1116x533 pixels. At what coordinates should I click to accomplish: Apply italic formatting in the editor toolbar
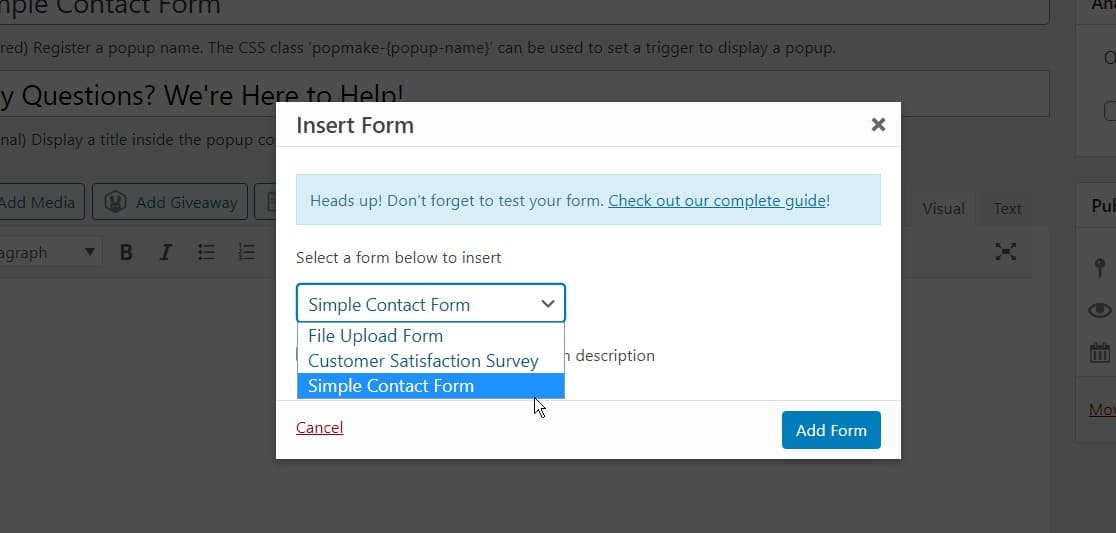[165, 252]
